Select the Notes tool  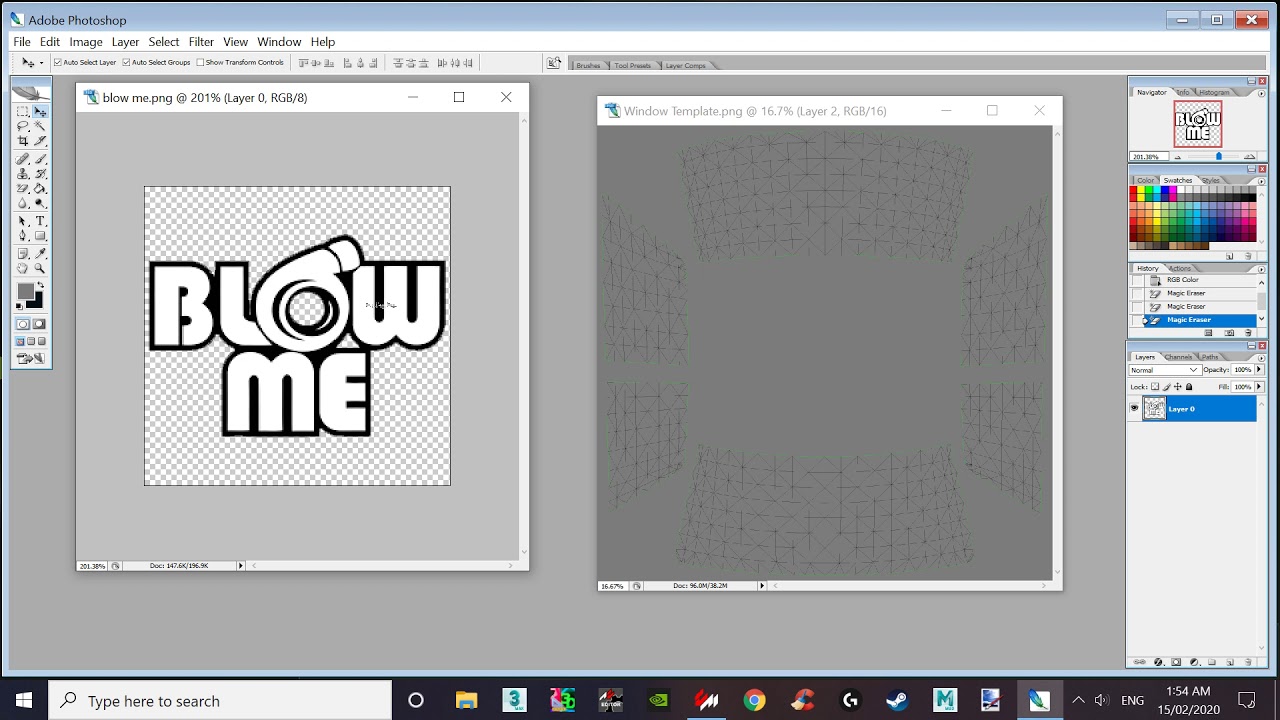tap(22, 253)
